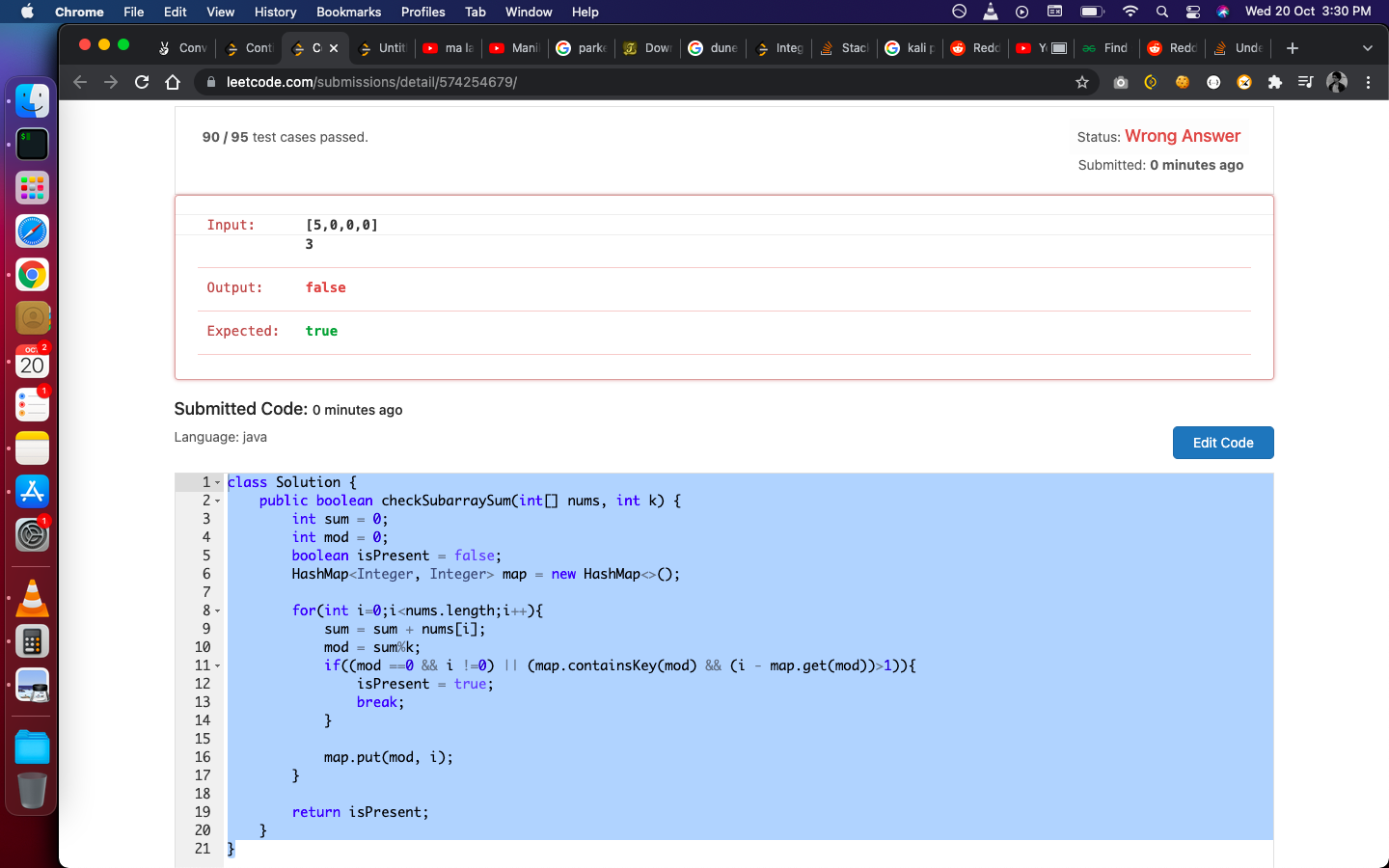Open the Extensions puzzle piece menu
1389x868 pixels.
[1275, 82]
